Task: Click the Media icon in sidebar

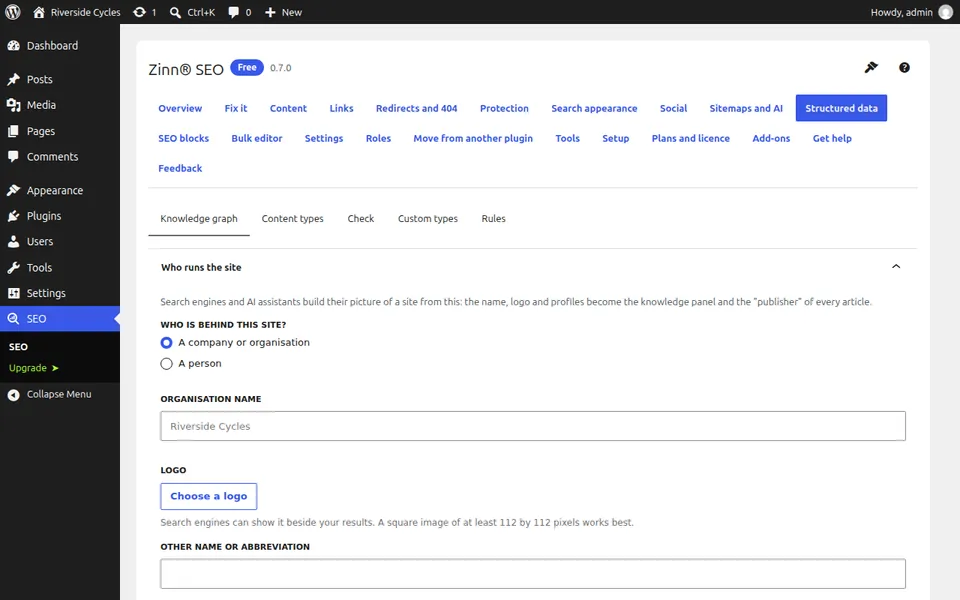Action: click(x=13, y=105)
